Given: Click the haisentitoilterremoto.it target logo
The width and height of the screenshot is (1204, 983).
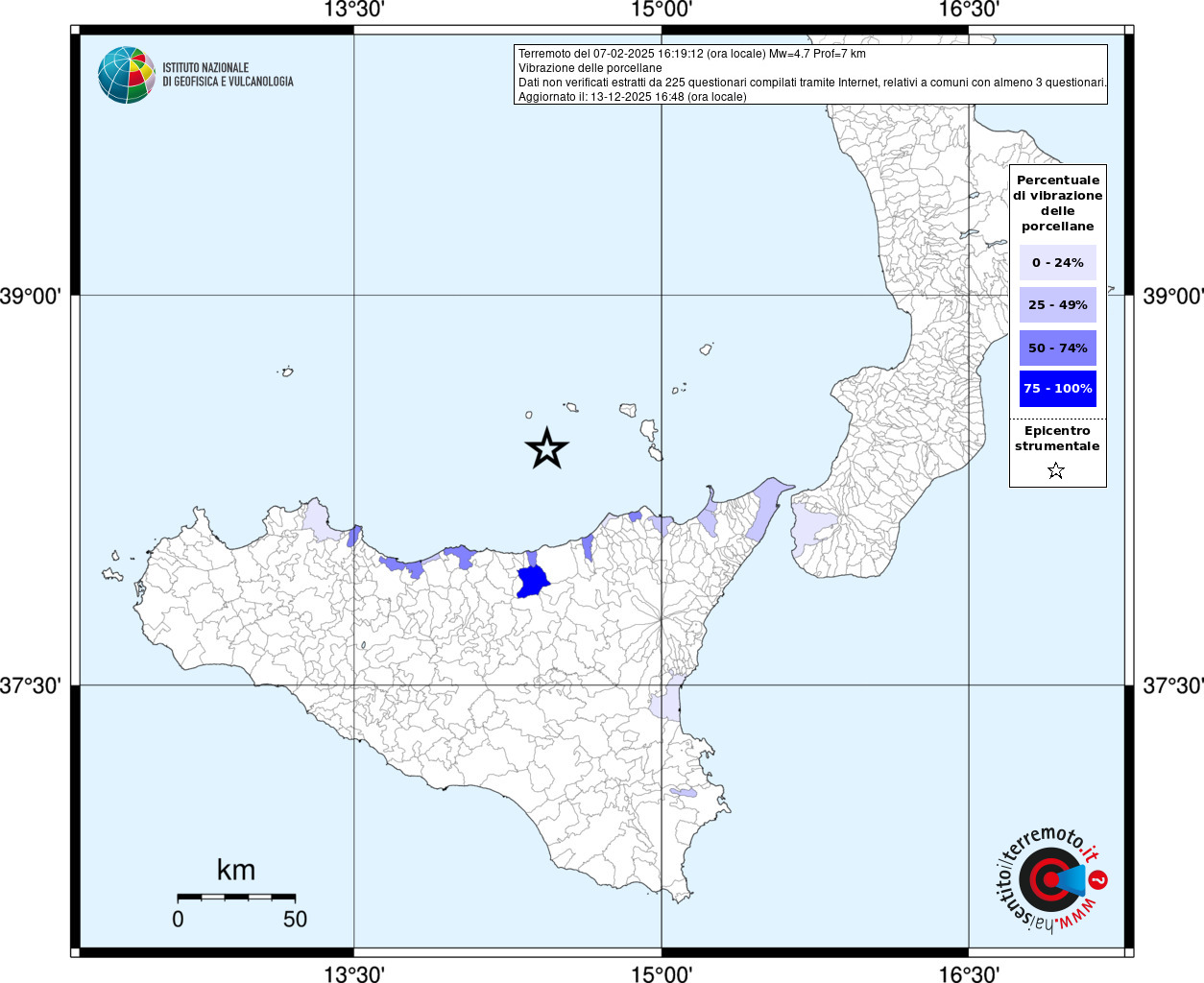Looking at the screenshot, I should (1050, 879).
